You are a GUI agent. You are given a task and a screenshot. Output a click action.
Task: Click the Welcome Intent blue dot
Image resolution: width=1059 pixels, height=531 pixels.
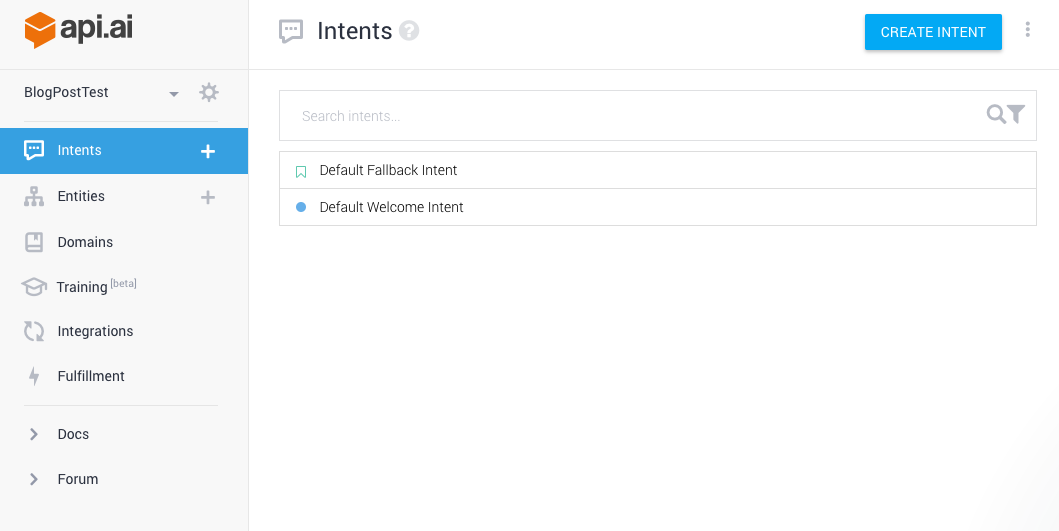[301, 208]
